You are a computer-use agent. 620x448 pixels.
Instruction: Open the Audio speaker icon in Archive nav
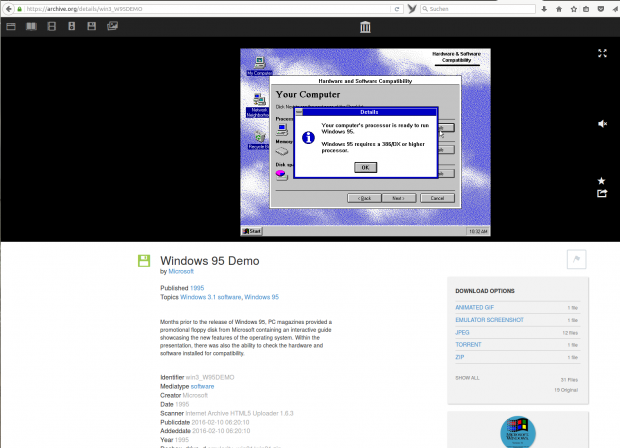[72, 26]
